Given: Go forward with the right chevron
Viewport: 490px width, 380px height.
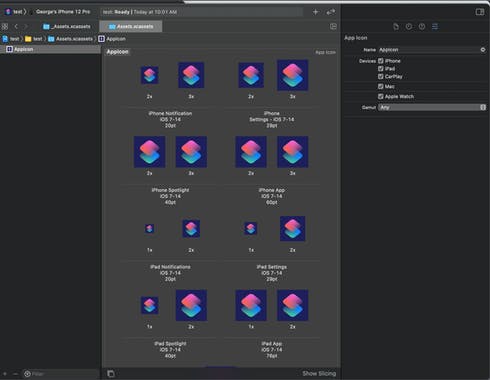Looking at the screenshot, I should point(26,26).
